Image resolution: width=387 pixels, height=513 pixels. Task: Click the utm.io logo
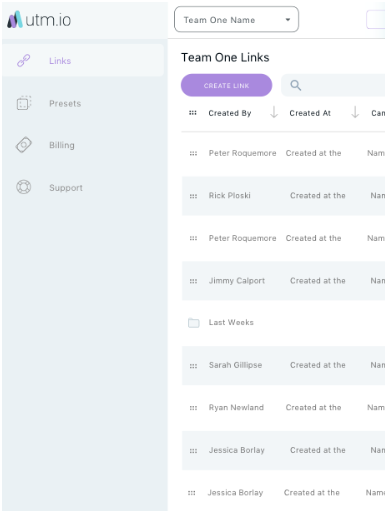coord(39,20)
